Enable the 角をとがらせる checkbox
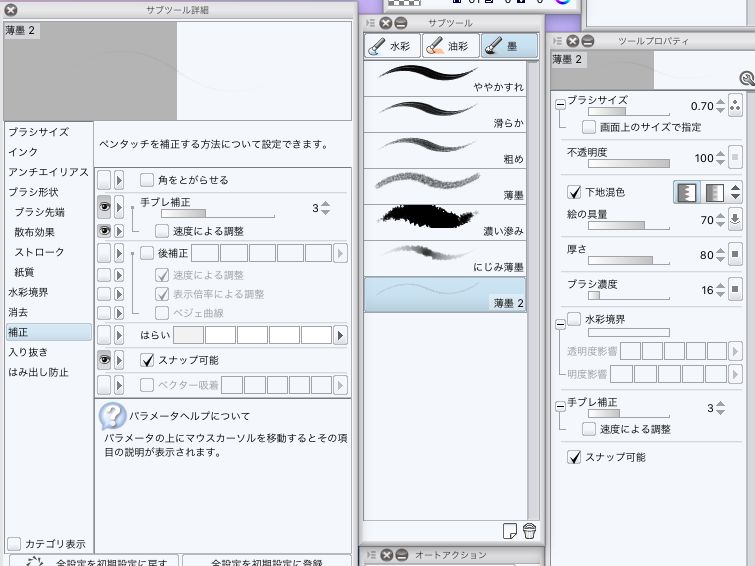Image resolution: width=755 pixels, height=566 pixels. tap(147, 180)
